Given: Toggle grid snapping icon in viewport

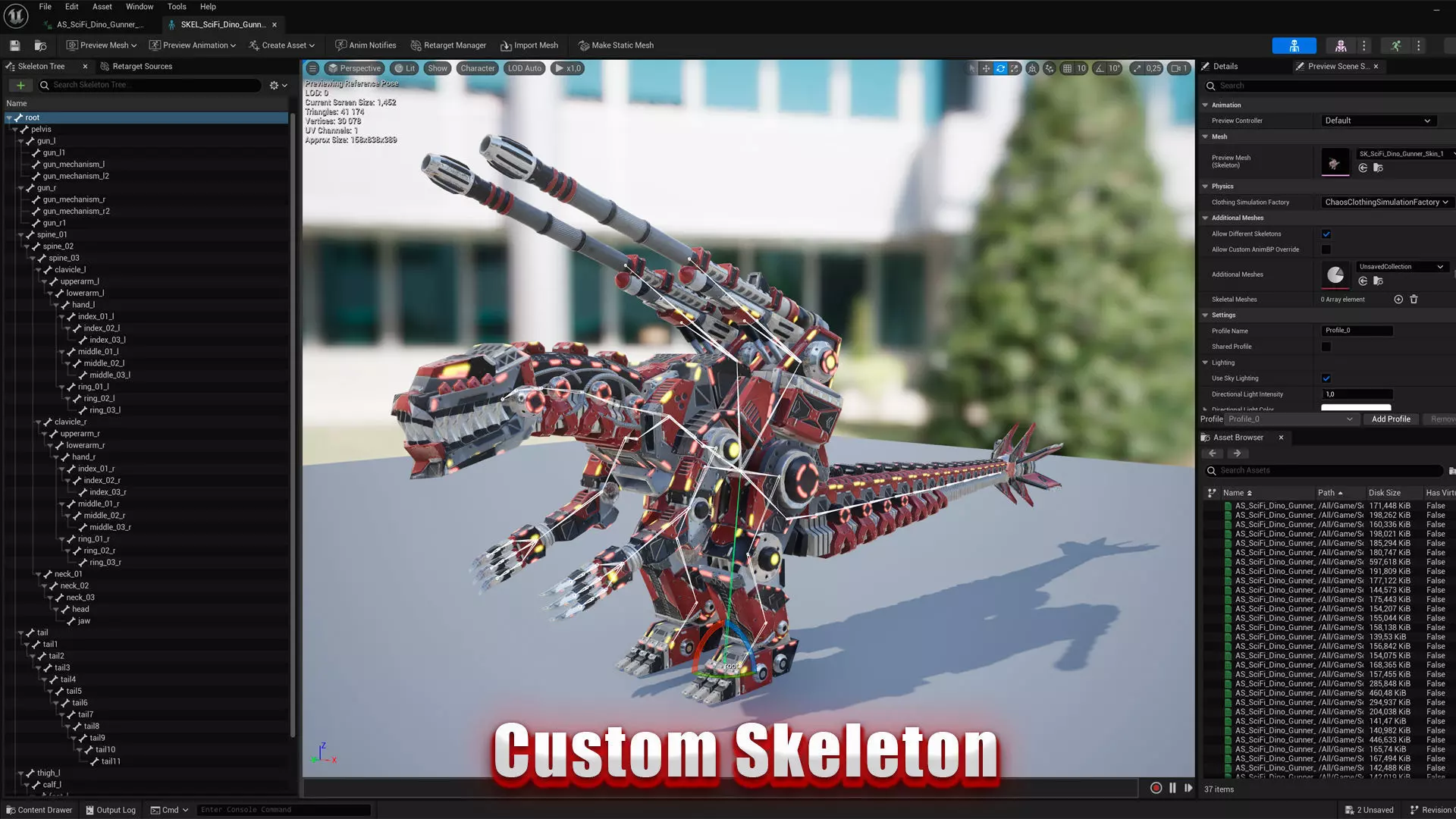Looking at the screenshot, I should pyautogui.click(x=1067, y=68).
